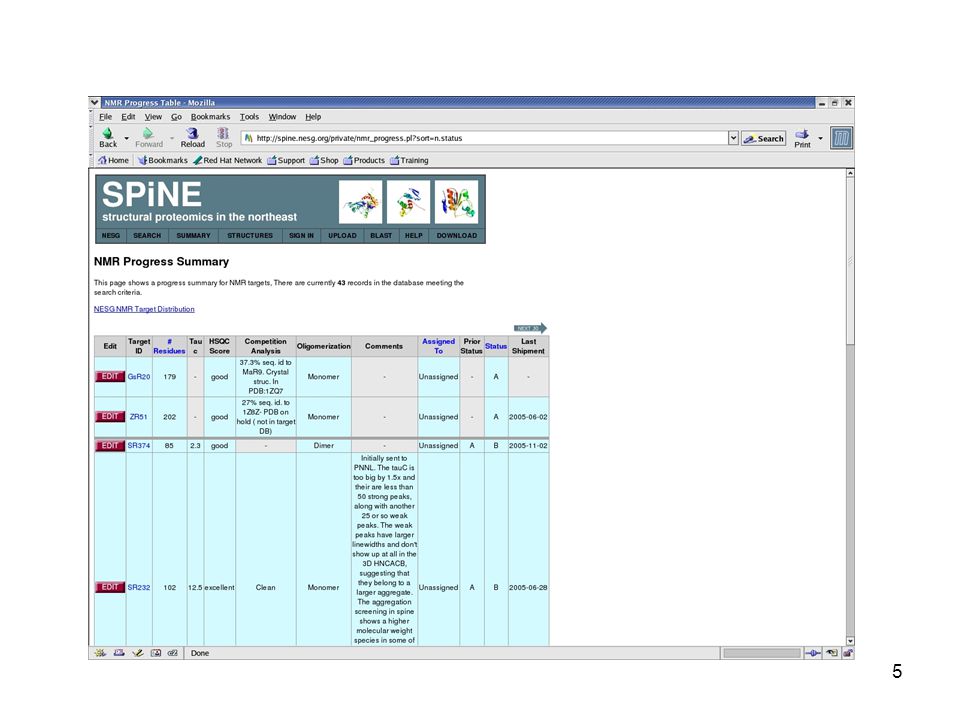Open the Training bookmark folder
This screenshot has height=720, width=960.
(410, 160)
